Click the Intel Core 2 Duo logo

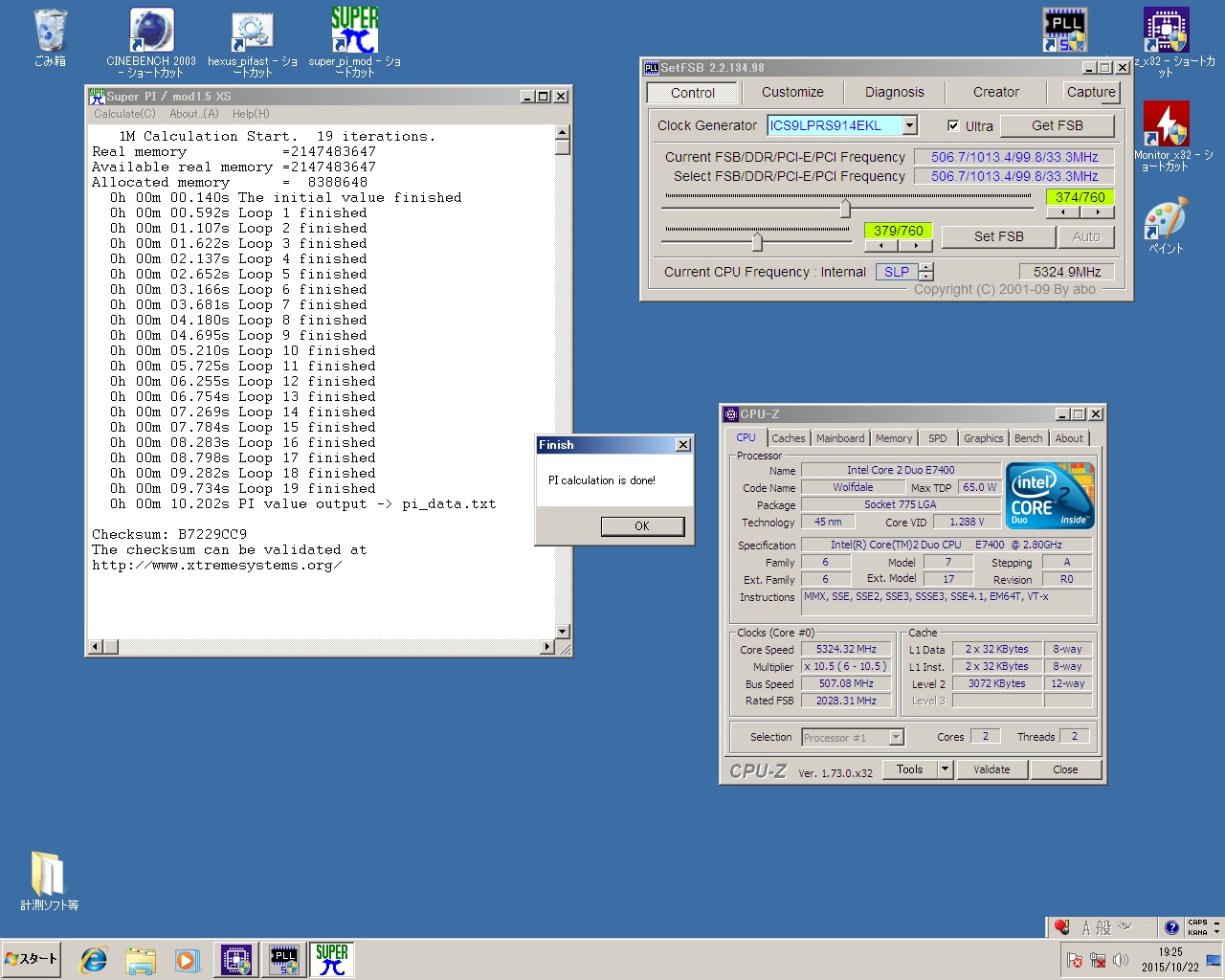click(1051, 496)
